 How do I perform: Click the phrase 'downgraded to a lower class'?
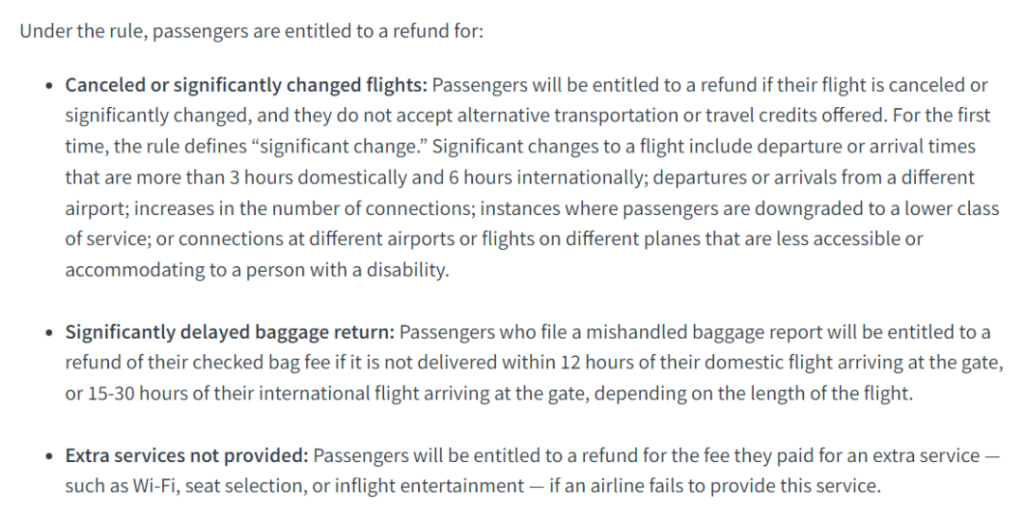point(876,209)
